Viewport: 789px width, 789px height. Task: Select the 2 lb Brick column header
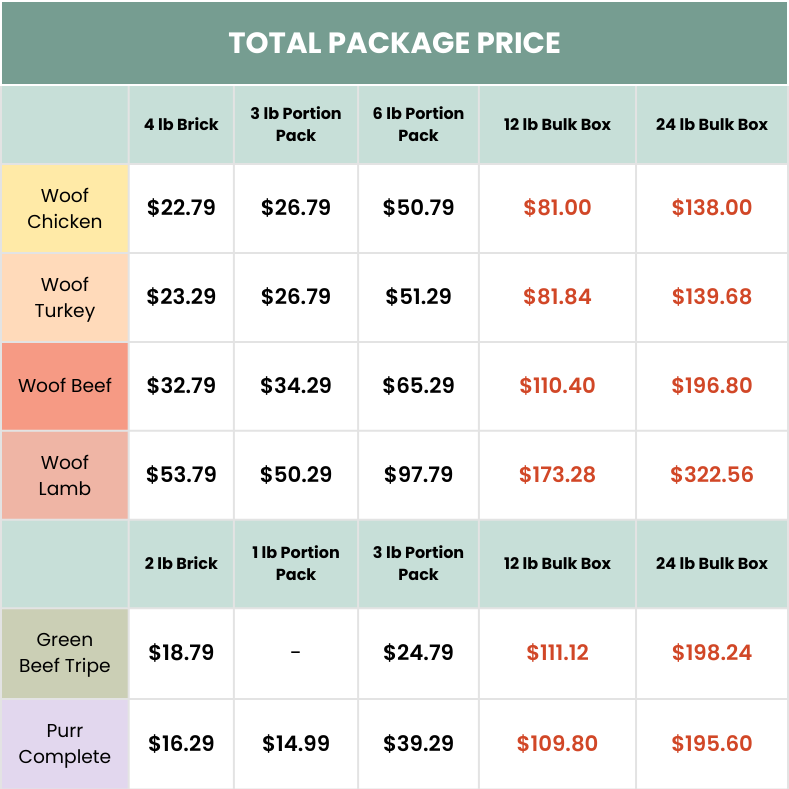click(x=181, y=563)
